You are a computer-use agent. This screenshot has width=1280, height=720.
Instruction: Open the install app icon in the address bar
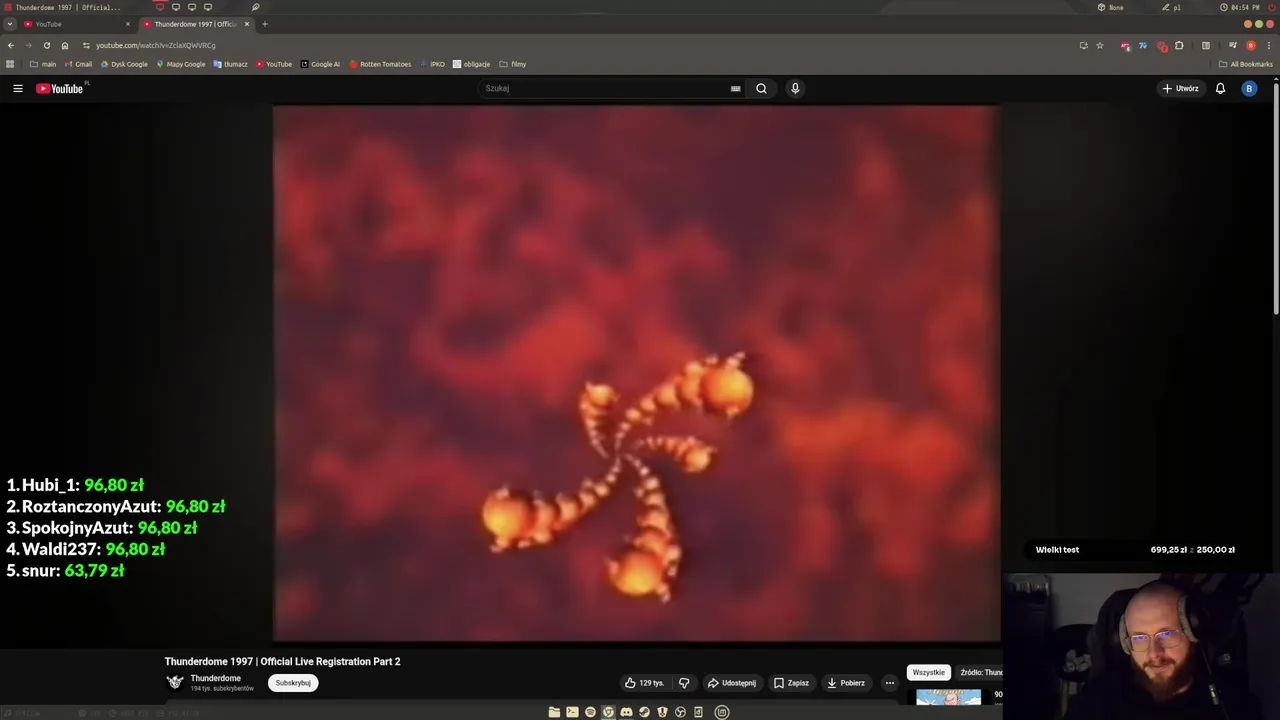pyautogui.click(x=1083, y=45)
